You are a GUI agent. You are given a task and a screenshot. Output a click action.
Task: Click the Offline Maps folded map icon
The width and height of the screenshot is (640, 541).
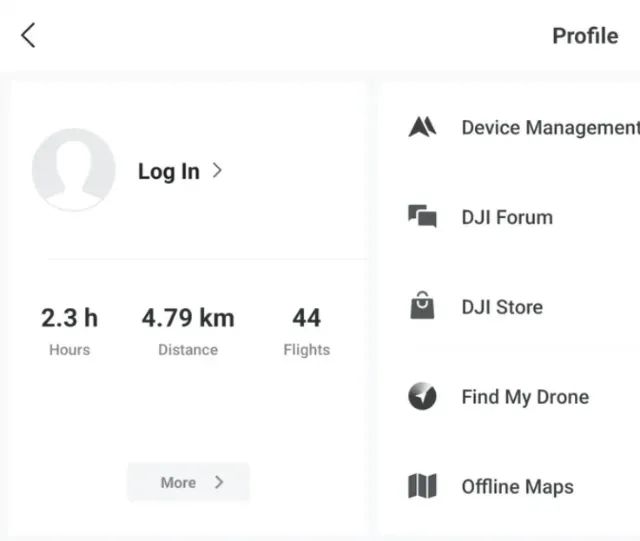[422, 486]
